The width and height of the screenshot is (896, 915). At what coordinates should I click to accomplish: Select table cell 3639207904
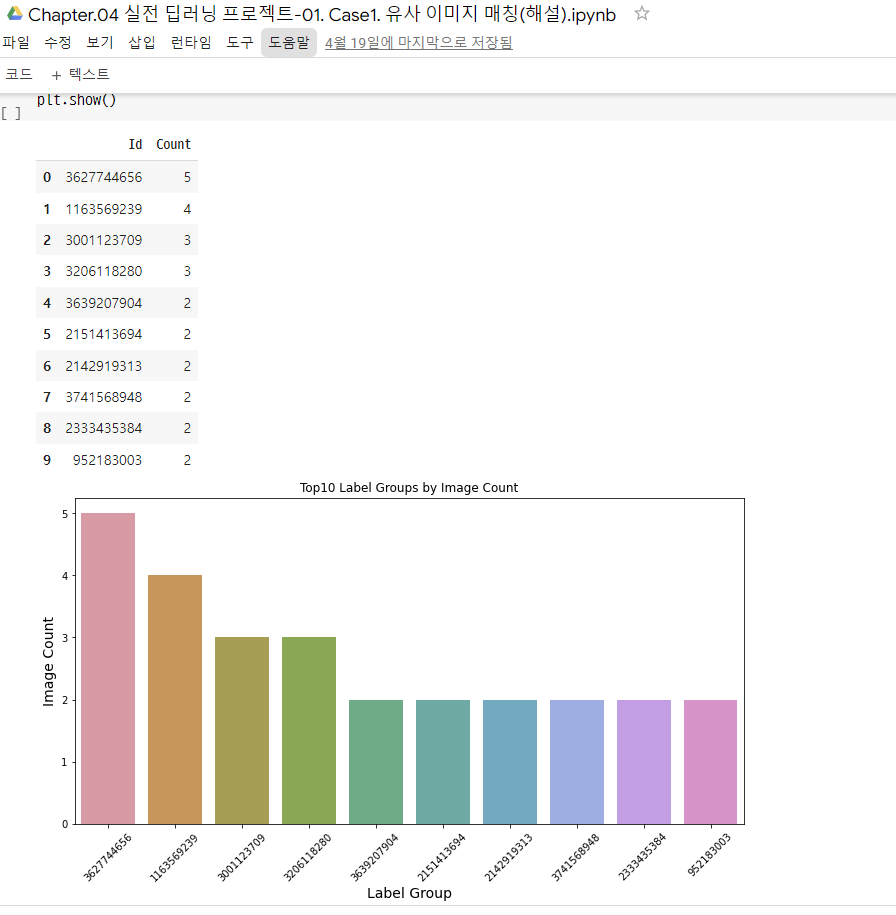[103, 303]
